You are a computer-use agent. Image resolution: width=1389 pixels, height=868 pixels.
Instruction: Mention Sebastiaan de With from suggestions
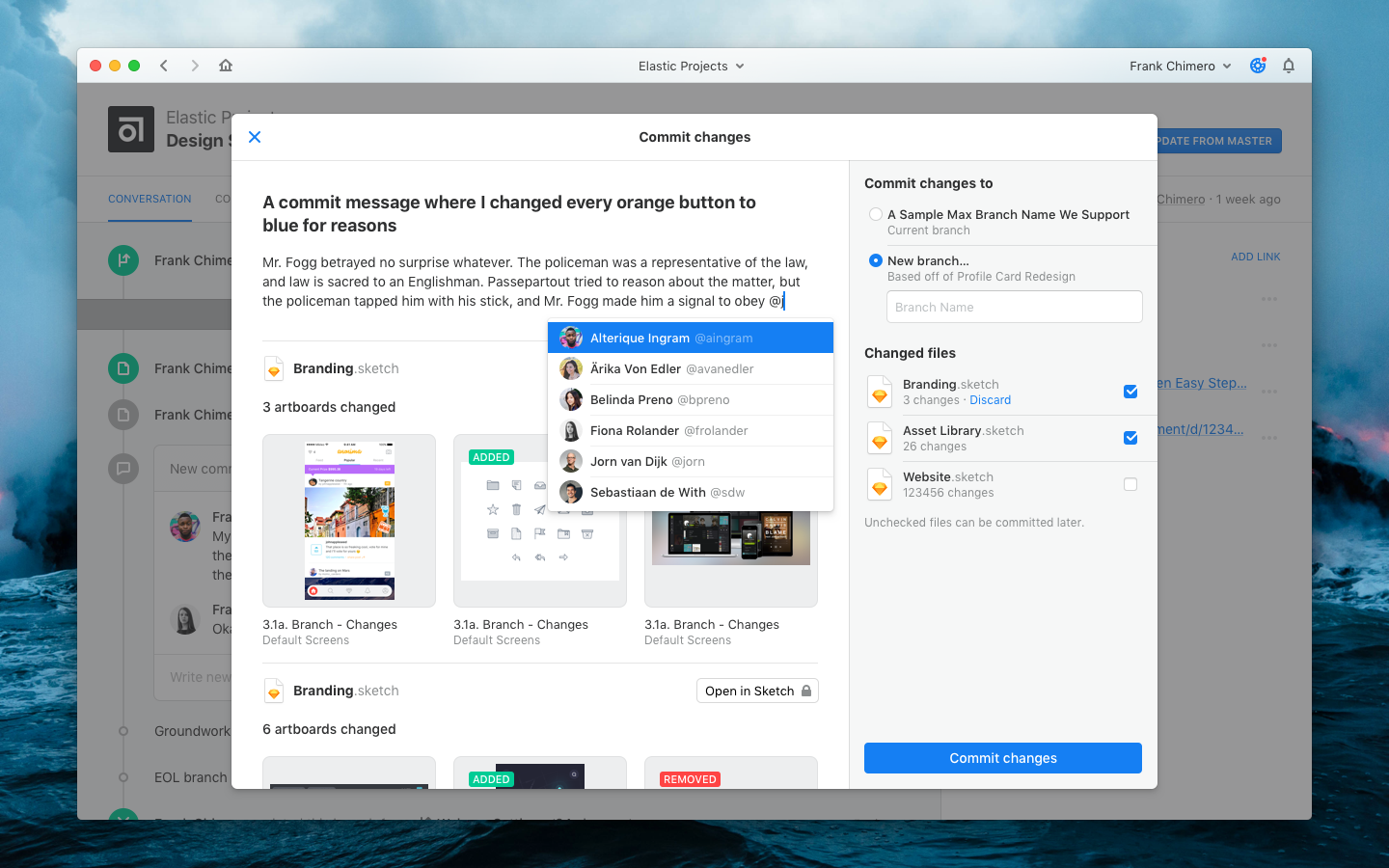(691, 492)
